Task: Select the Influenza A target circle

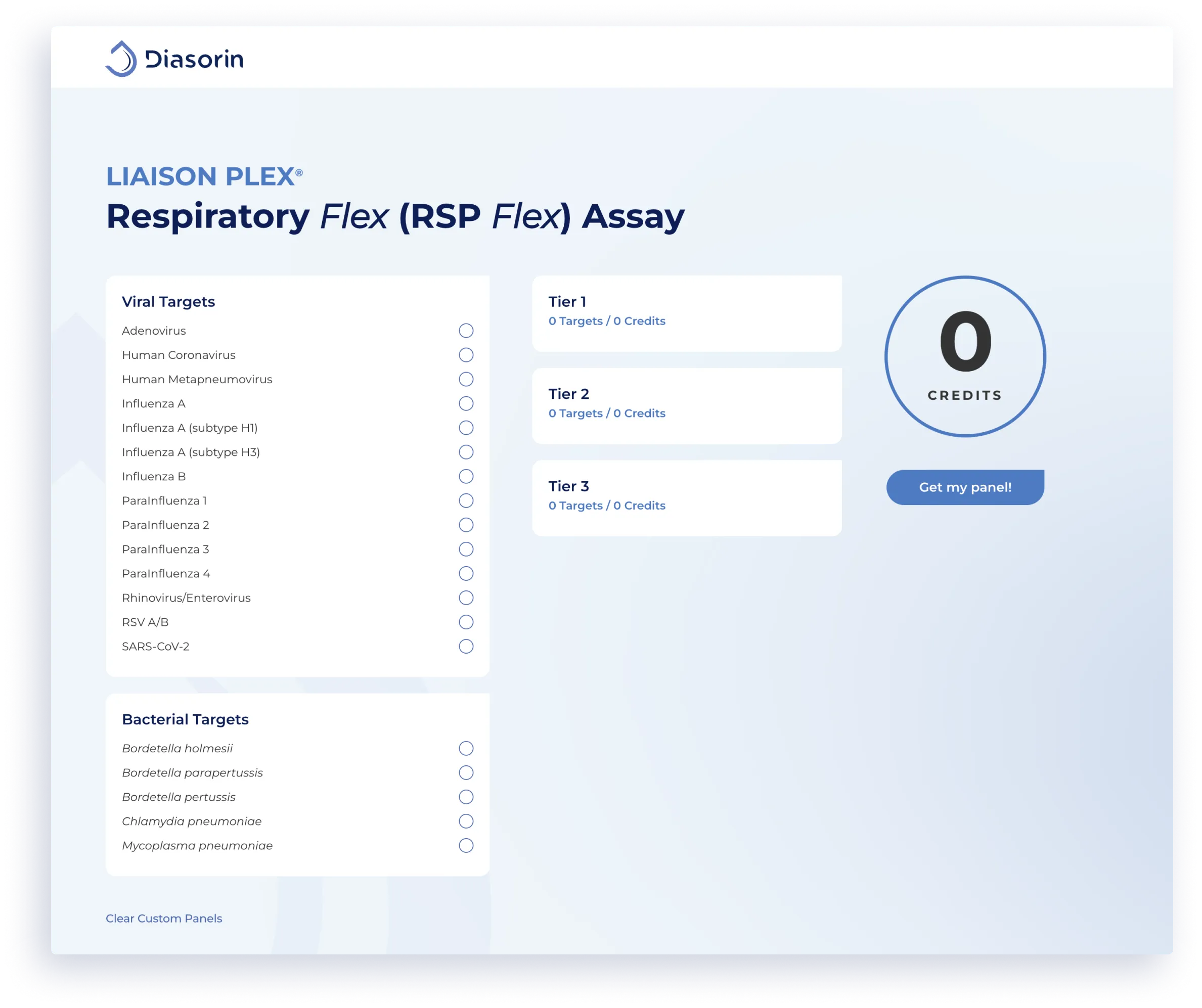Action: pos(466,403)
